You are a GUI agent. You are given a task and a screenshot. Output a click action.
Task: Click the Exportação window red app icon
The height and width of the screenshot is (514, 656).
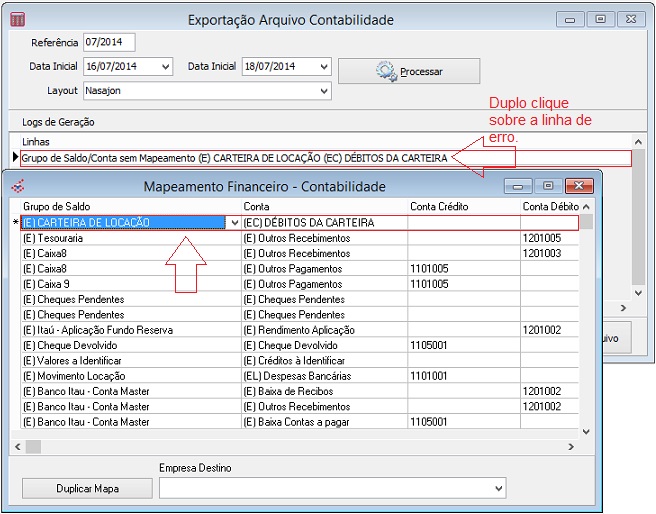coord(17,19)
